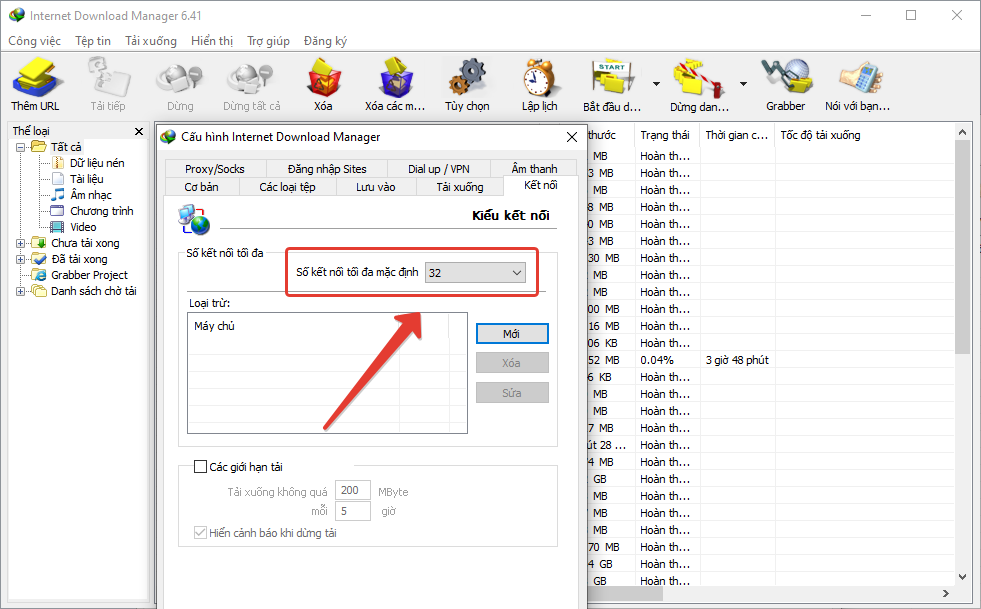981x609 pixels.
Task: Close the Thể loại categories panel
Action: pos(139,131)
